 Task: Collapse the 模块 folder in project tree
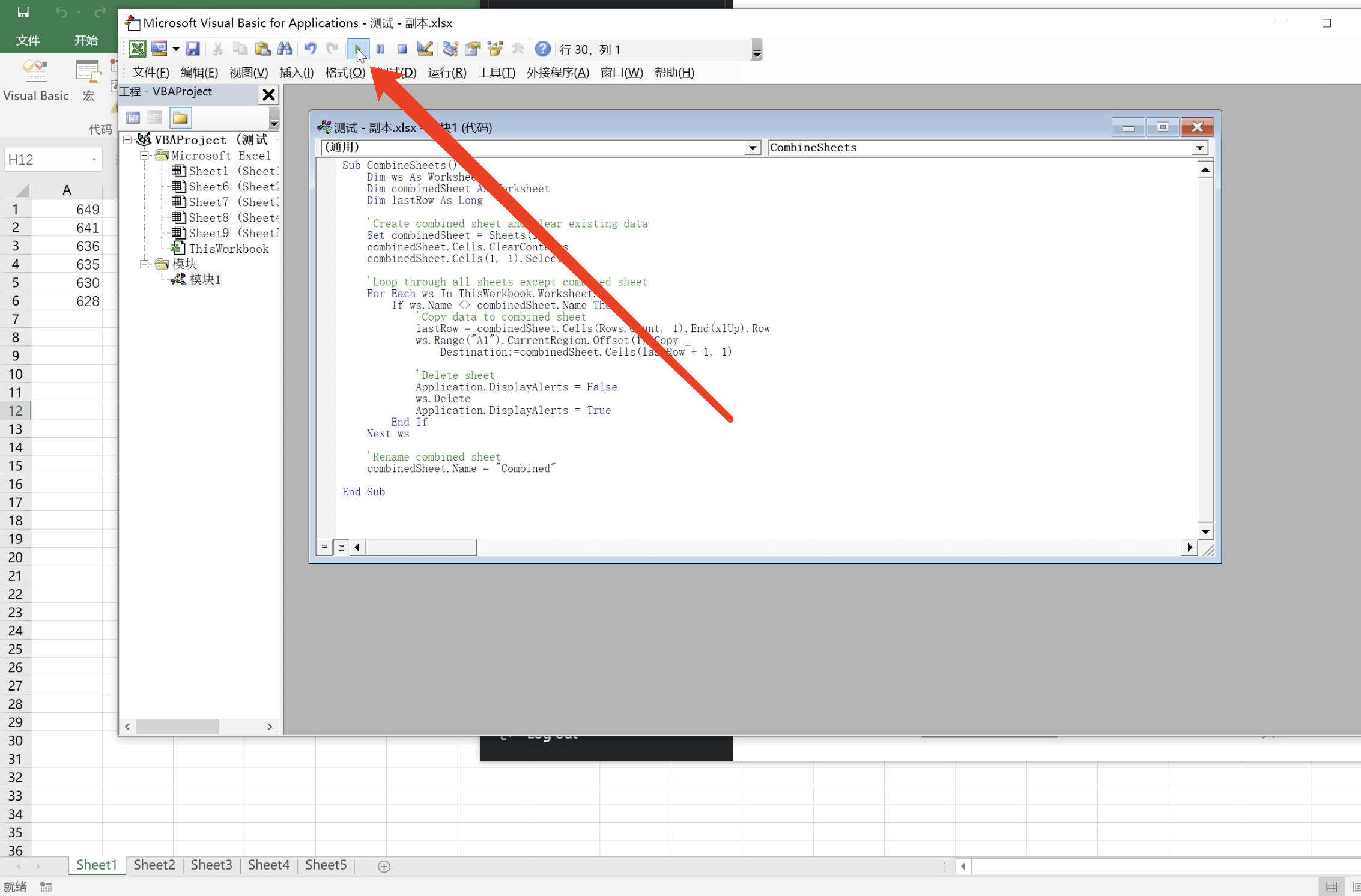pos(145,264)
